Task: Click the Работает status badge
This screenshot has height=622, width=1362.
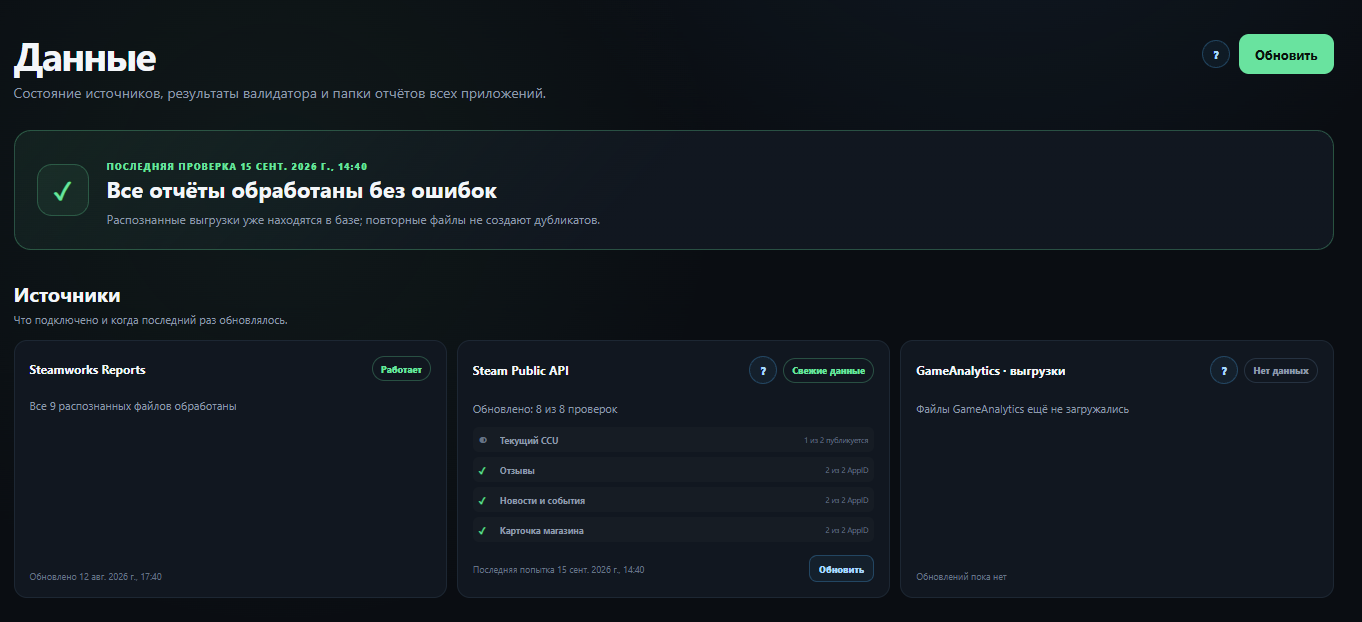Action: (401, 369)
